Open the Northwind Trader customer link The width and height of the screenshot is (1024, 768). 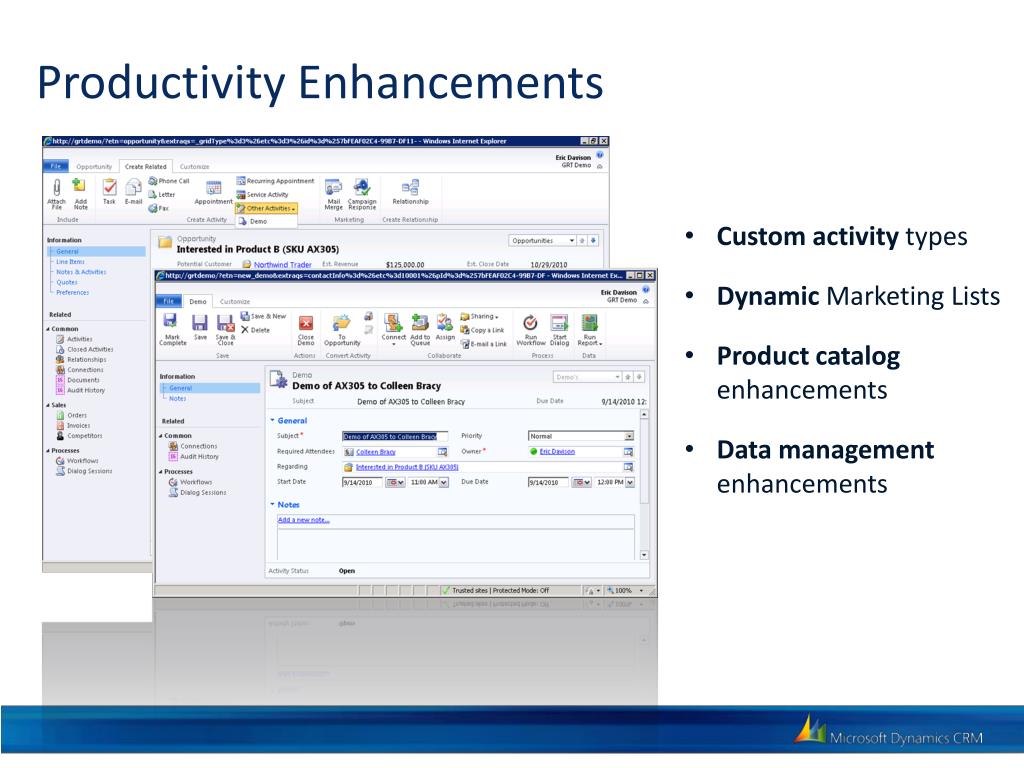coord(282,264)
